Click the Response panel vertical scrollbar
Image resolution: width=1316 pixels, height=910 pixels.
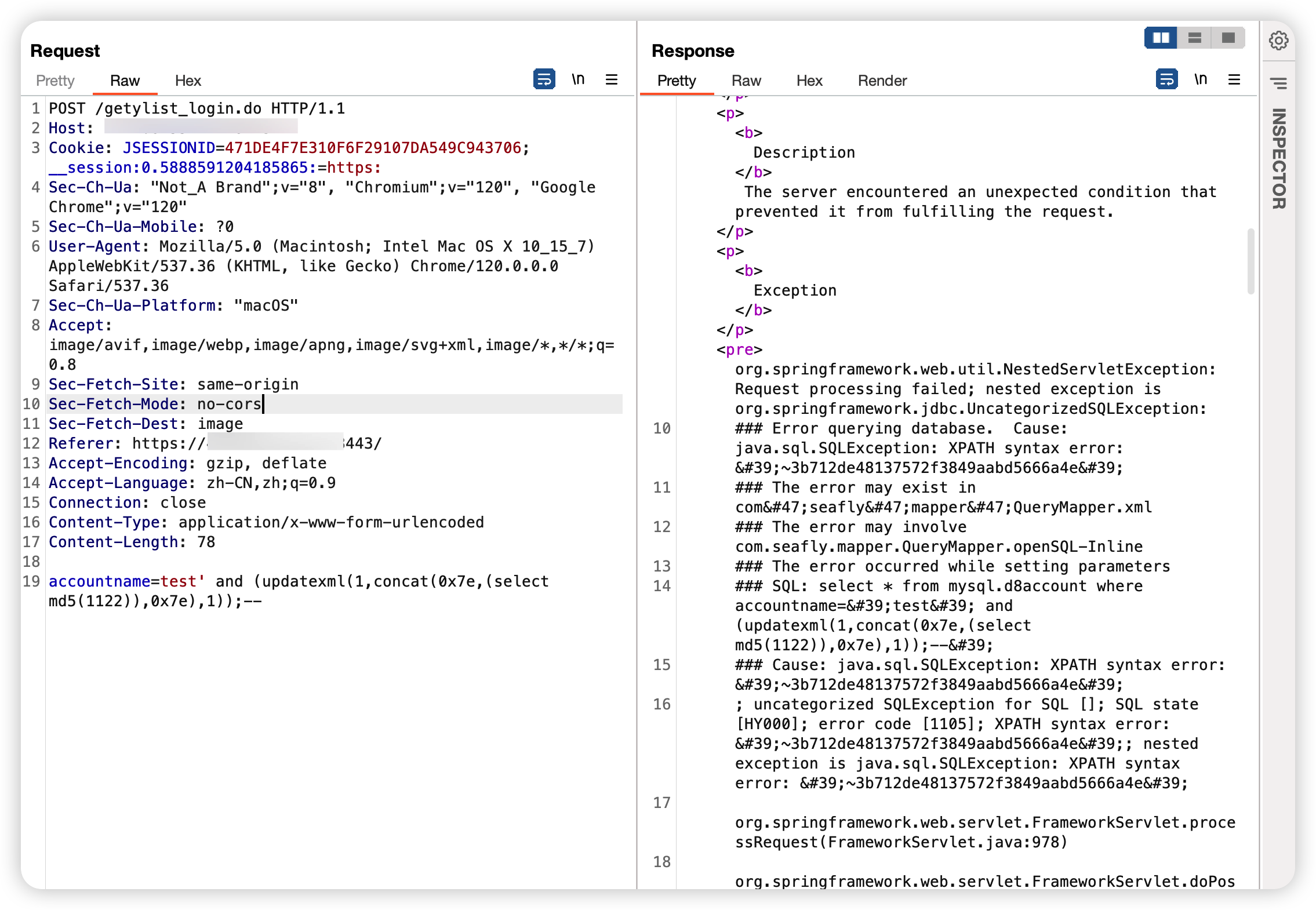pyautogui.click(x=1250, y=261)
